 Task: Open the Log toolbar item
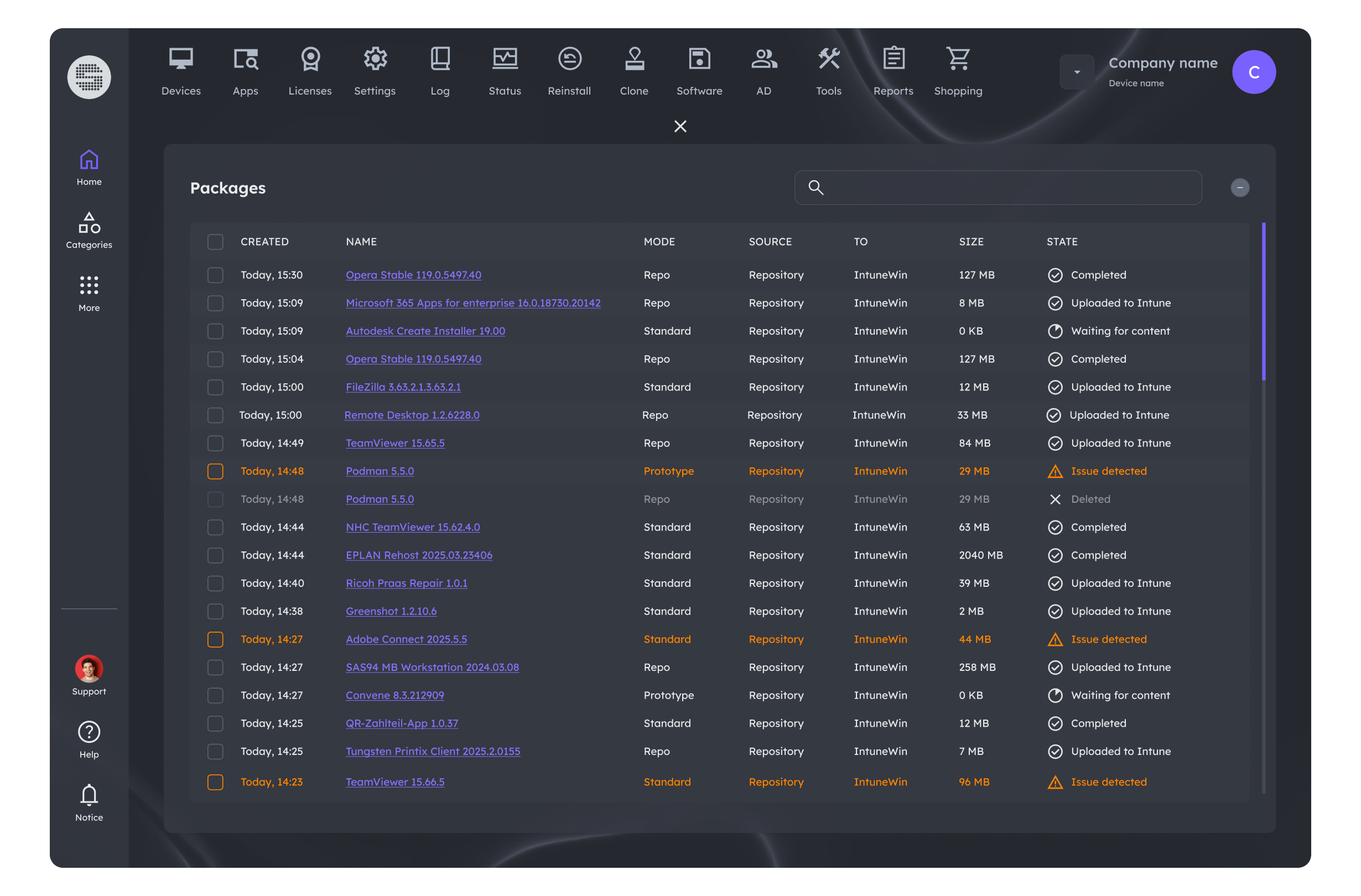click(x=440, y=71)
